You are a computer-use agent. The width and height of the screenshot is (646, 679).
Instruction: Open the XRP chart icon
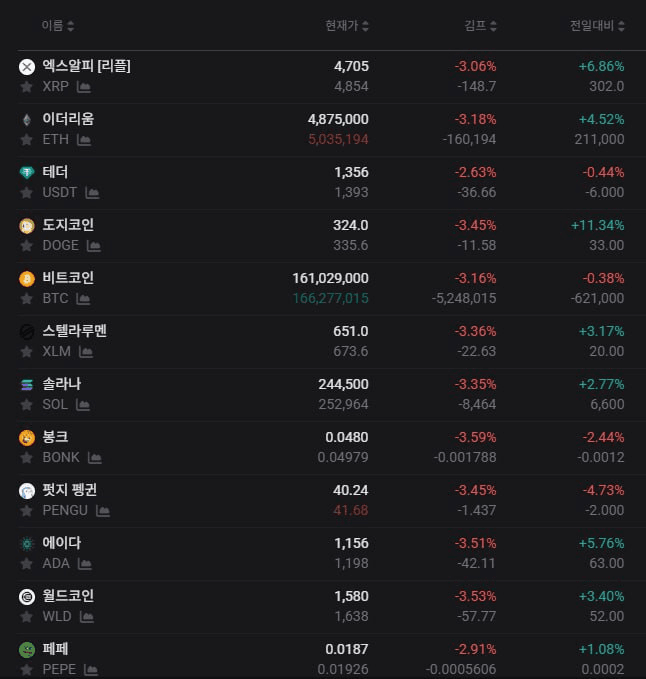(84, 87)
